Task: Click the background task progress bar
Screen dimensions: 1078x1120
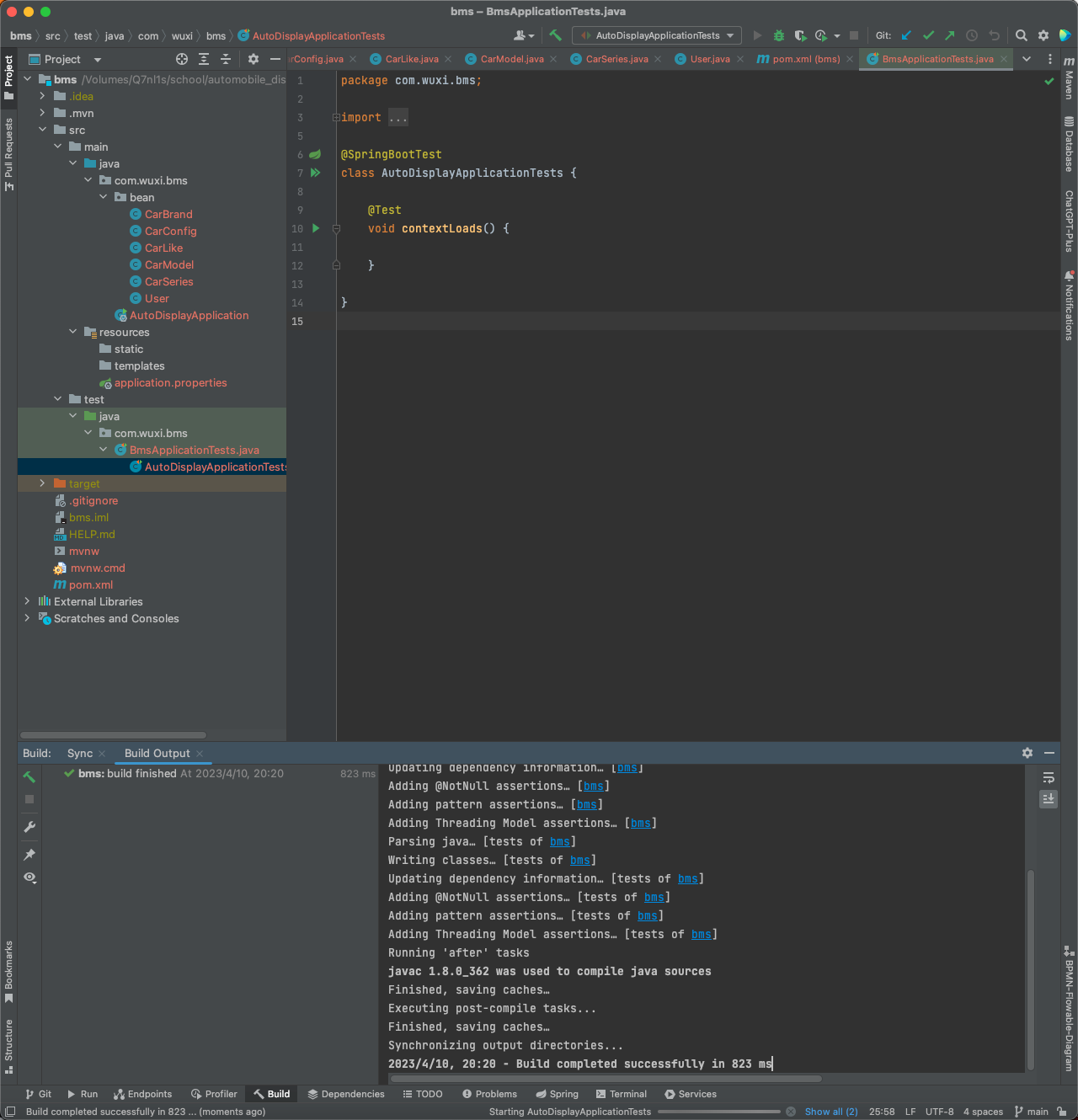Action: [719, 1112]
